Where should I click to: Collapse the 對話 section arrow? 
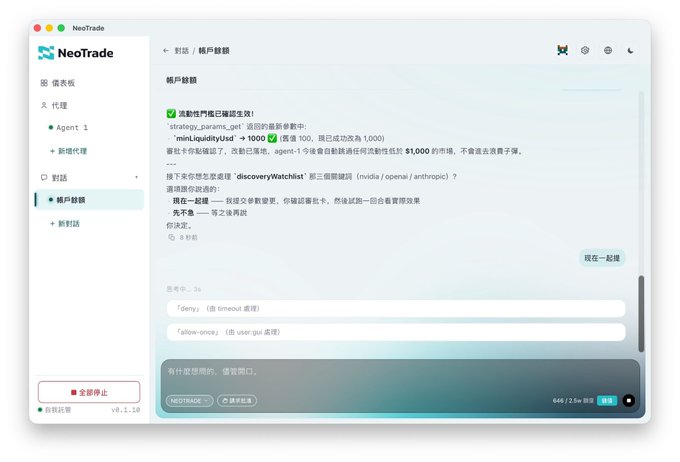point(137,177)
